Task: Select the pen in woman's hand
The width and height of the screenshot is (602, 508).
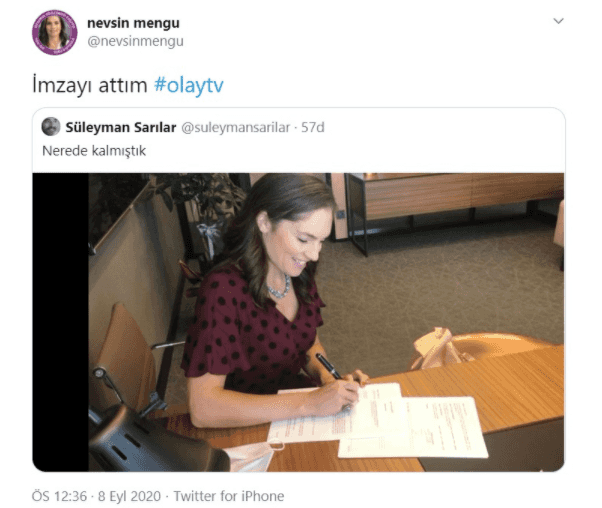Action: click(x=328, y=367)
